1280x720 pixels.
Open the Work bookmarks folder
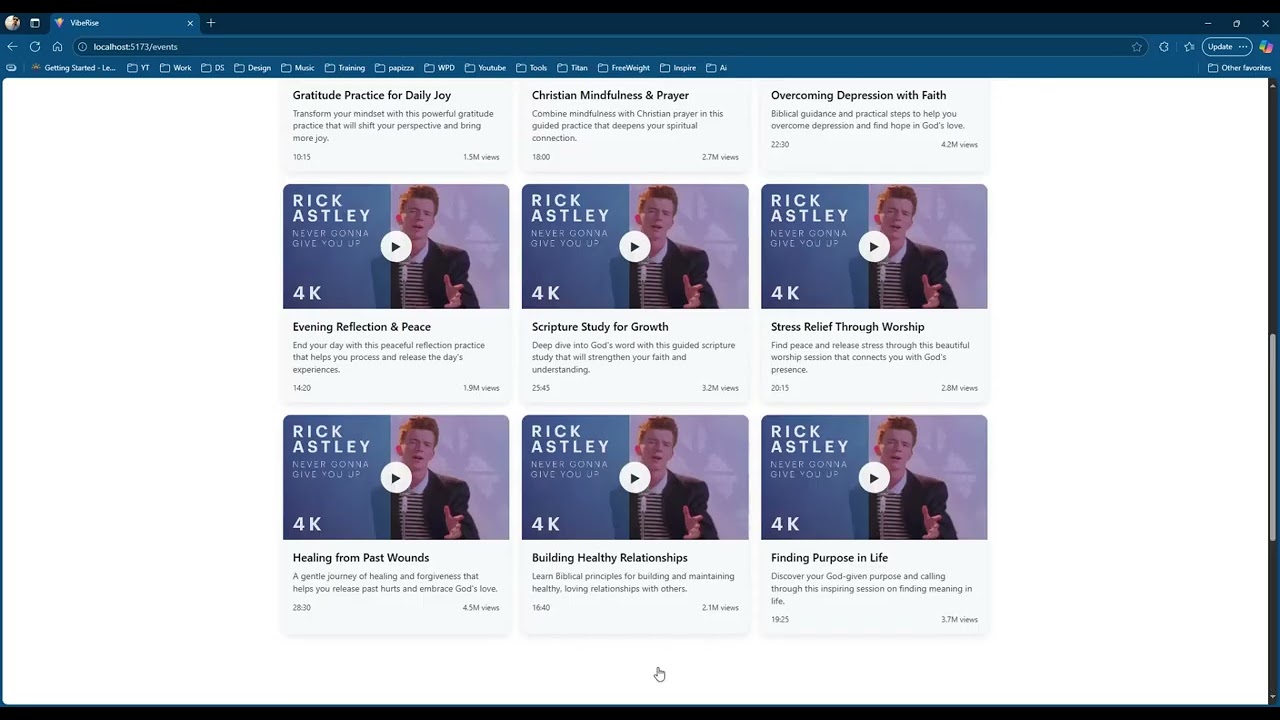coord(175,68)
